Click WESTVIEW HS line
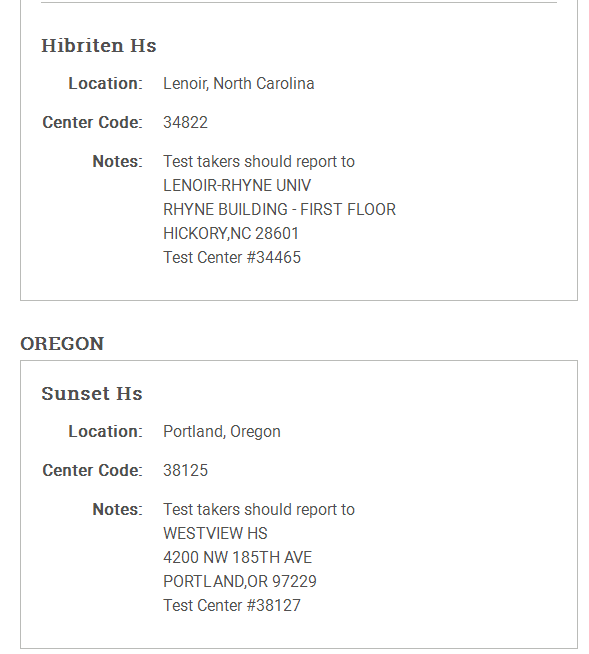Screen dimensions: 589x654 (x=215, y=533)
